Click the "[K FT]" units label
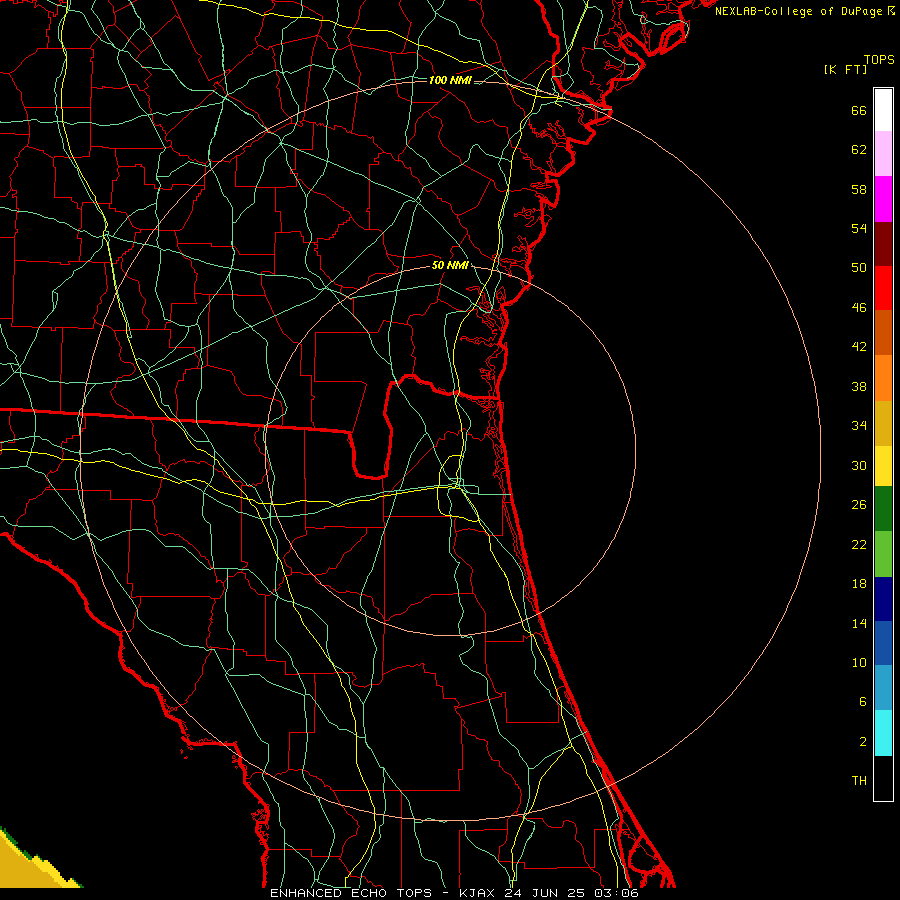This screenshot has height=900, width=900. (x=845, y=69)
